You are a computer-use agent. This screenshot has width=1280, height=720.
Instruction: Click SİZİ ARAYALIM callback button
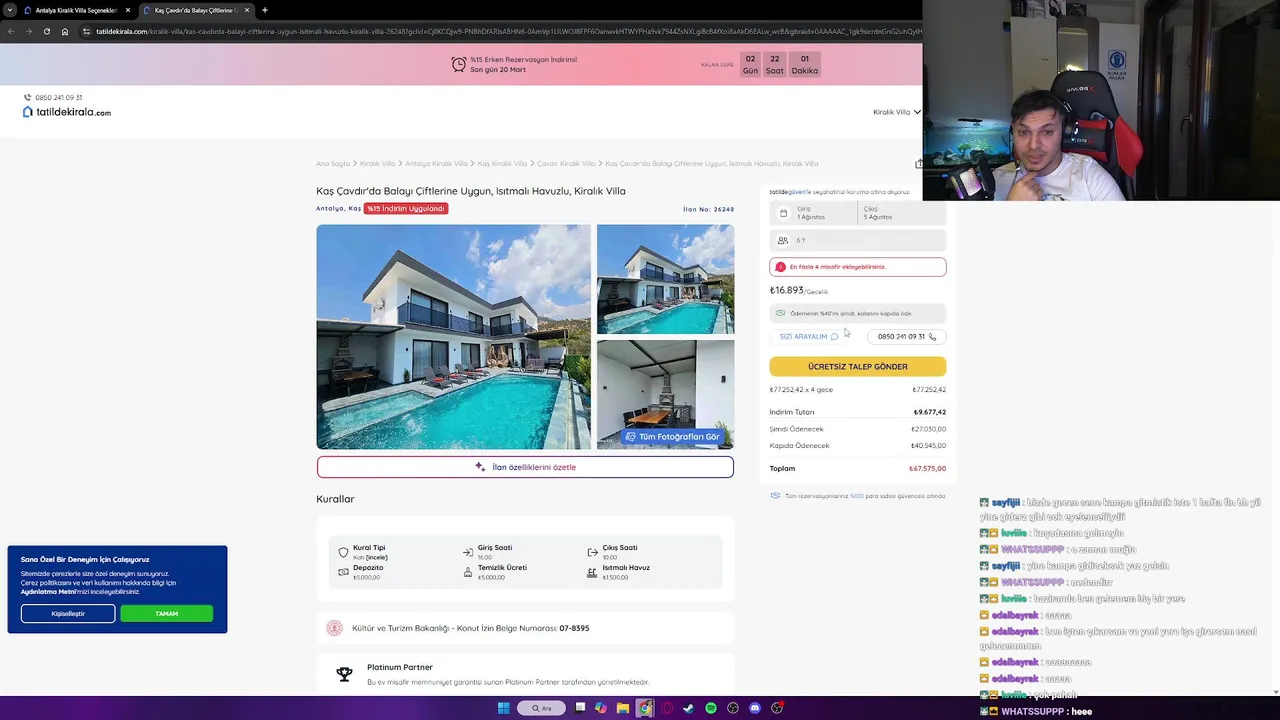click(x=809, y=337)
